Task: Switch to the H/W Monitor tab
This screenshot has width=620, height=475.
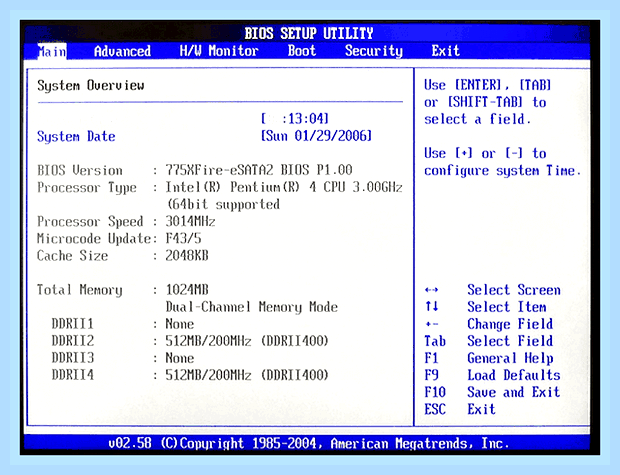Action: (x=219, y=51)
